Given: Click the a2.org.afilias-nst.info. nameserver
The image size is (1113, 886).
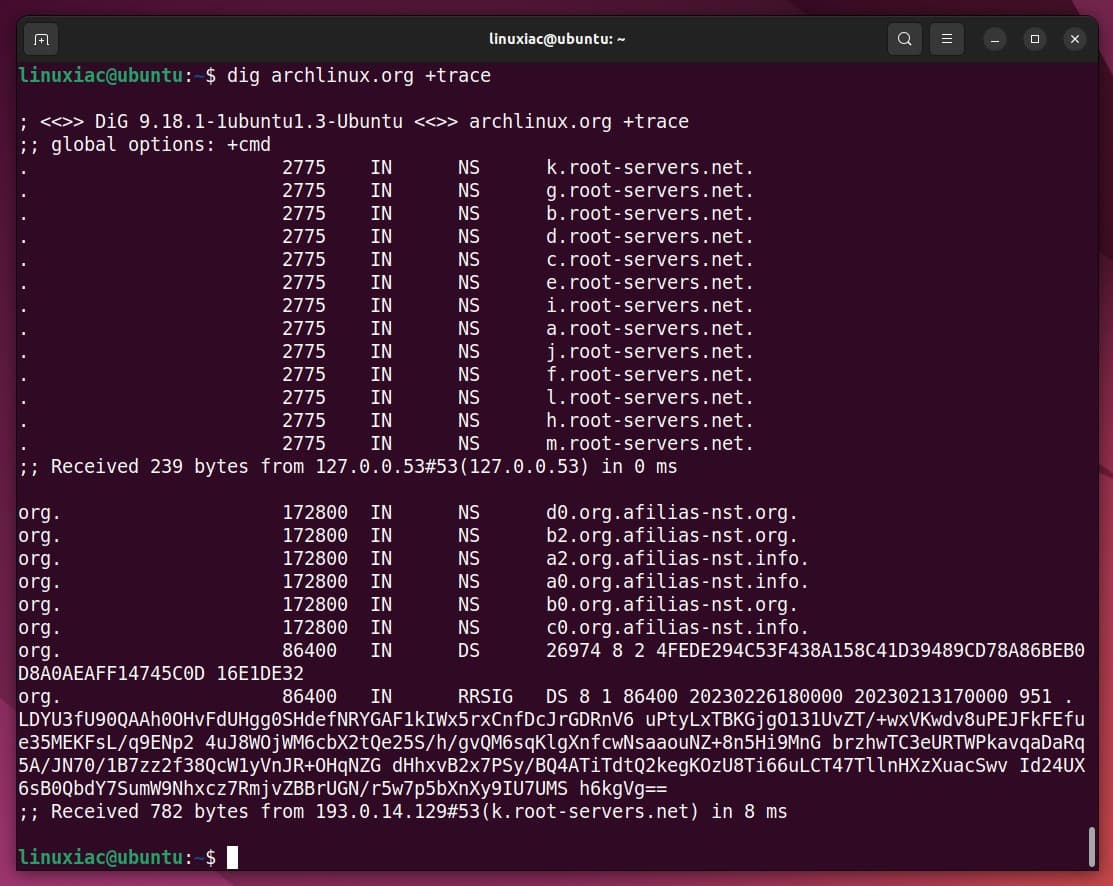Looking at the screenshot, I should point(677,559).
